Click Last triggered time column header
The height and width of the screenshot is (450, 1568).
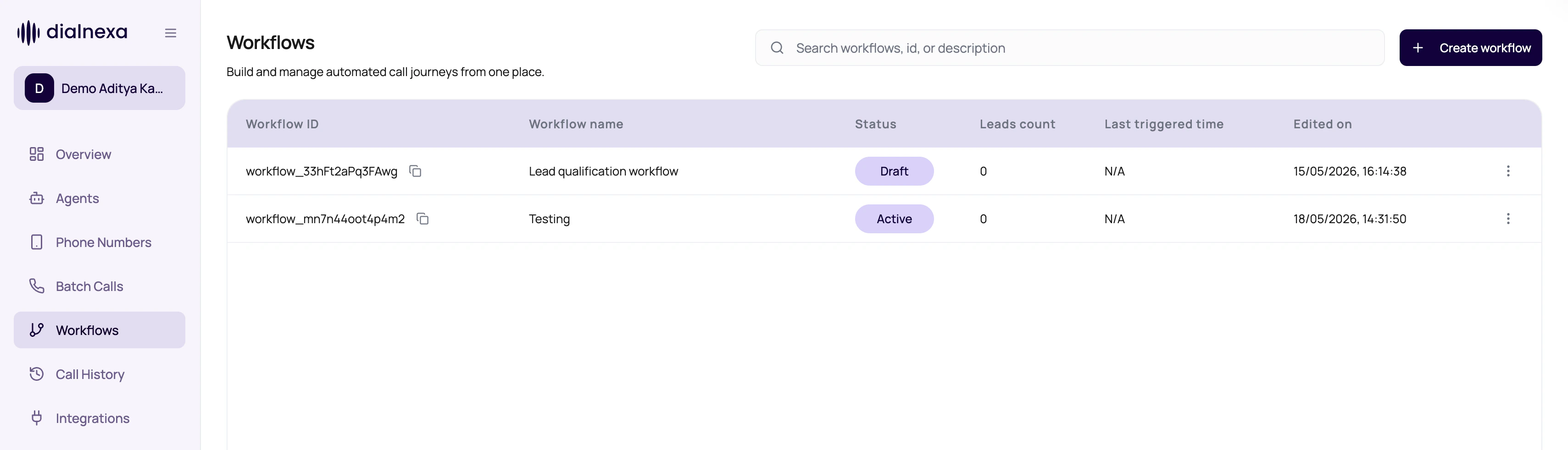pos(1164,124)
